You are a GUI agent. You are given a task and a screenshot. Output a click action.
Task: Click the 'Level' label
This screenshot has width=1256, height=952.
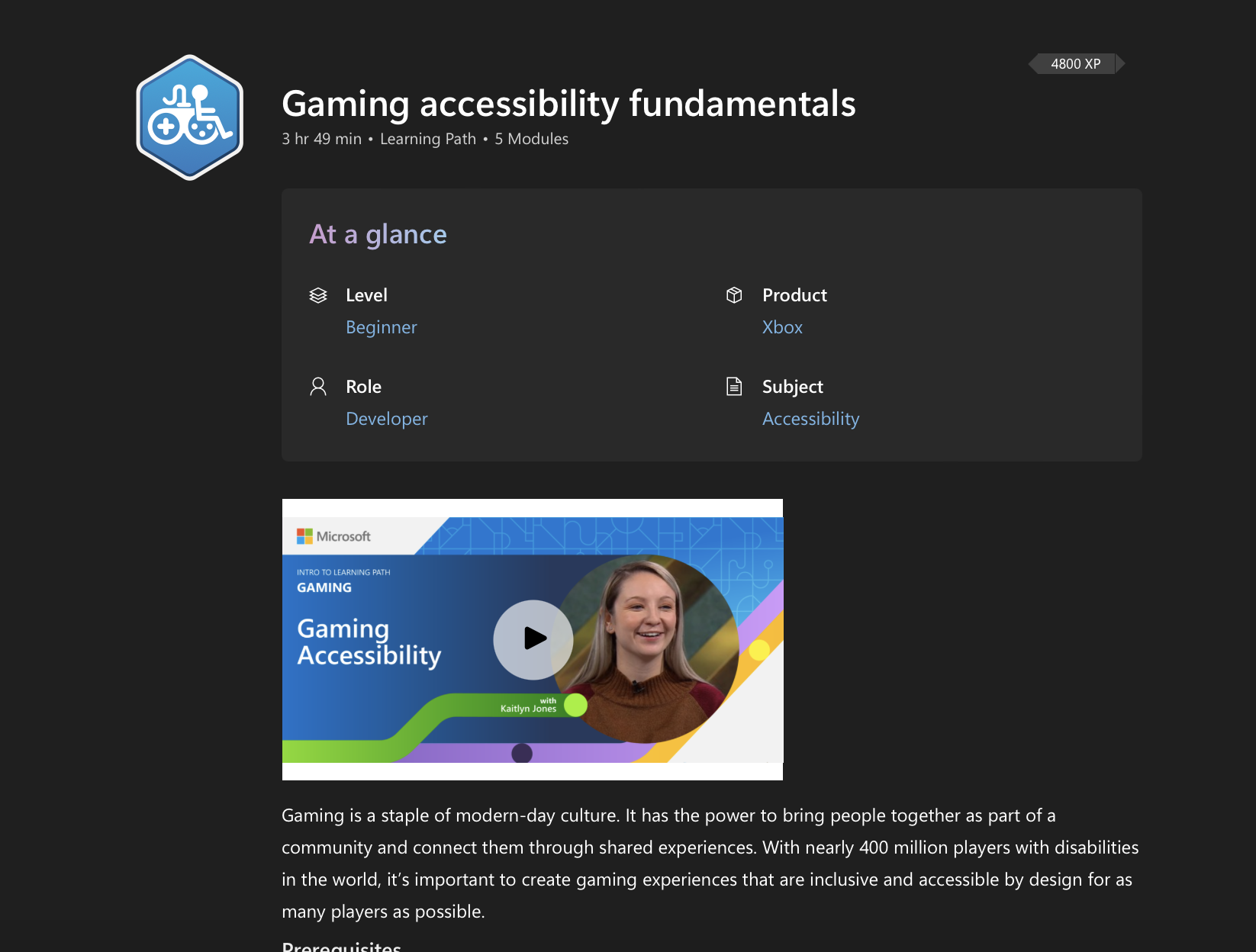[366, 295]
